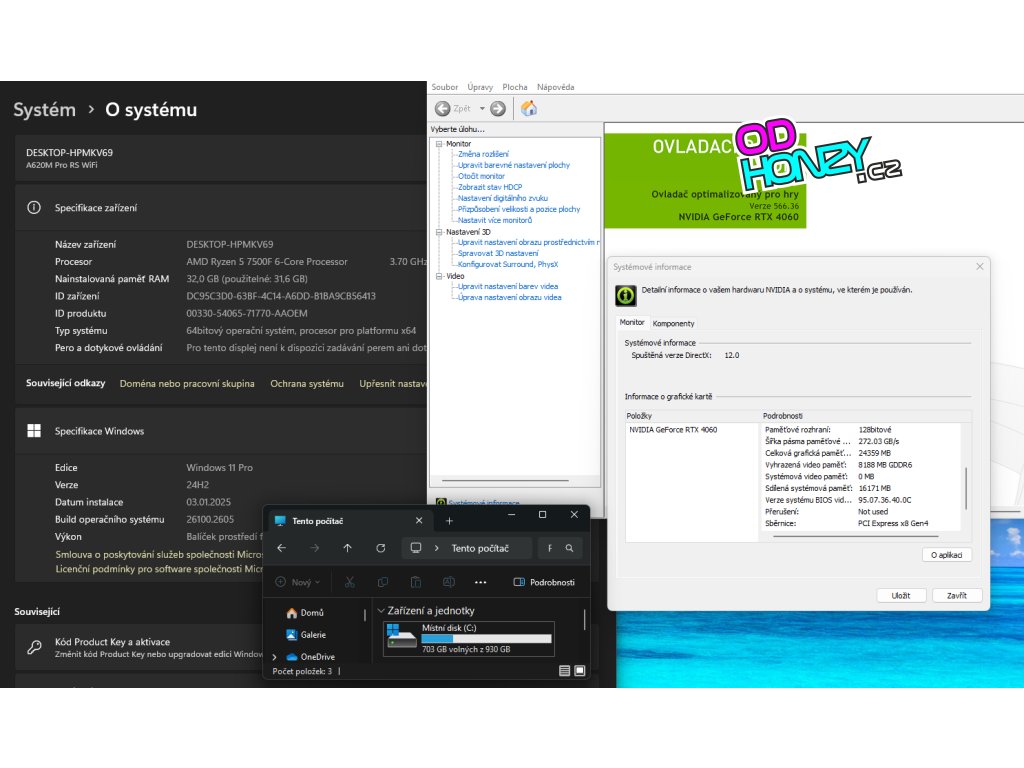Click the Specifikace zařízení info icon
The width and height of the screenshot is (1024, 768).
click(x=34, y=208)
